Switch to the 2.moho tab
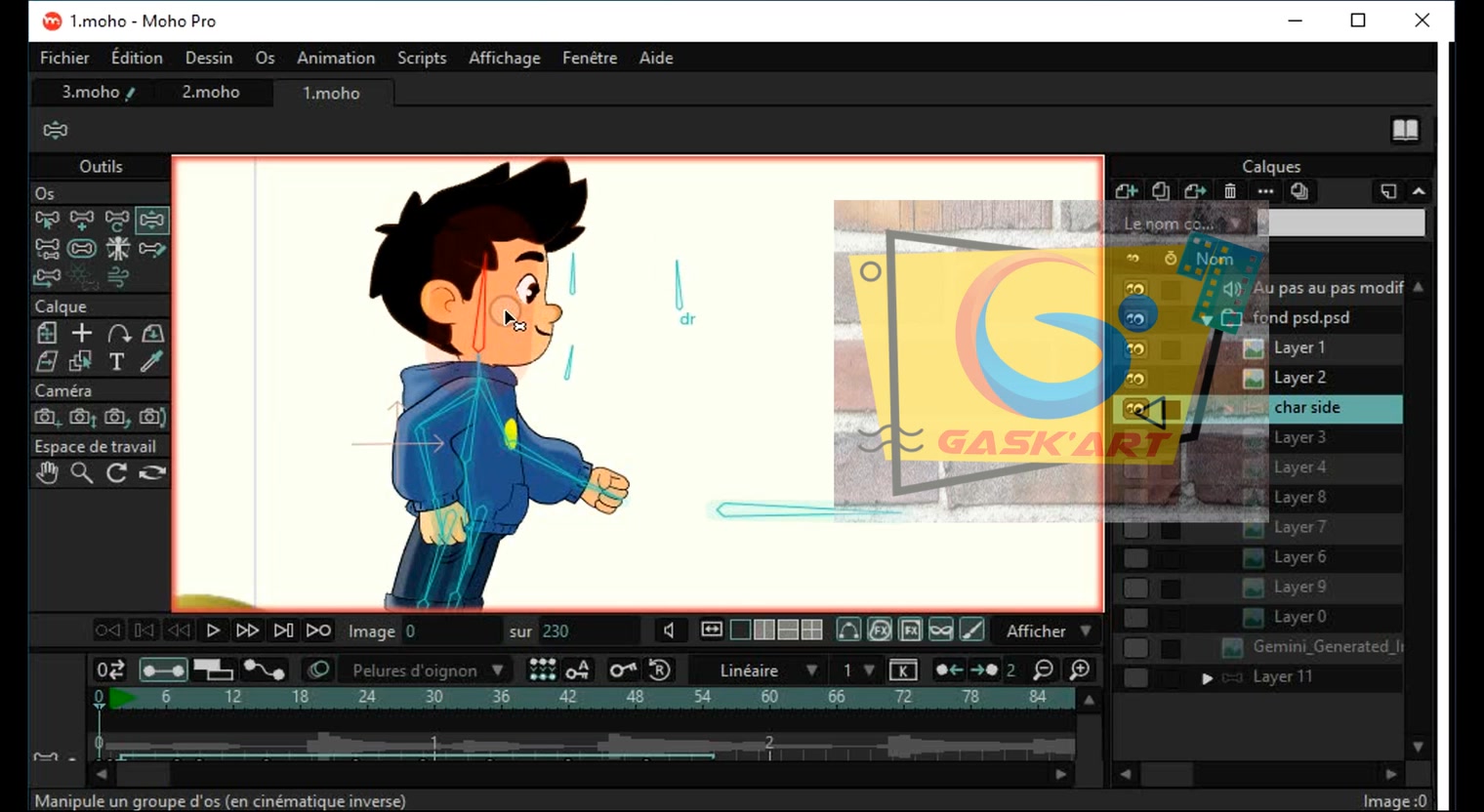This screenshot has height=812, width=1484. point(211,92)
